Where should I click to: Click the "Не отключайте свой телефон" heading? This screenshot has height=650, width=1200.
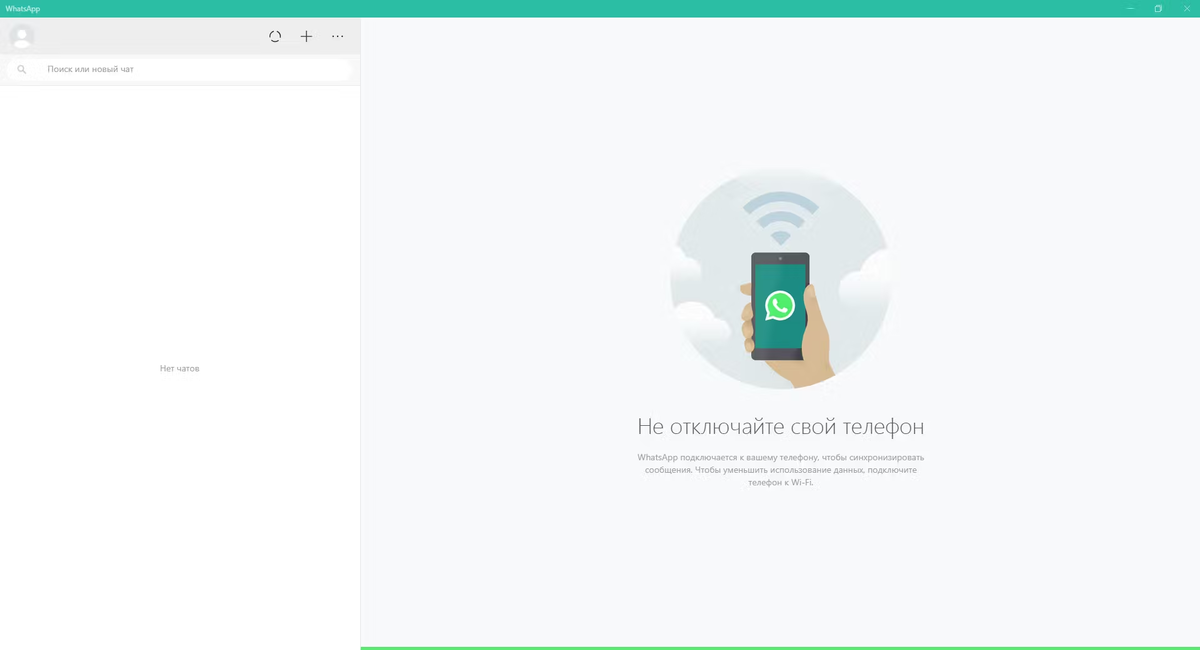pos(781,427)
